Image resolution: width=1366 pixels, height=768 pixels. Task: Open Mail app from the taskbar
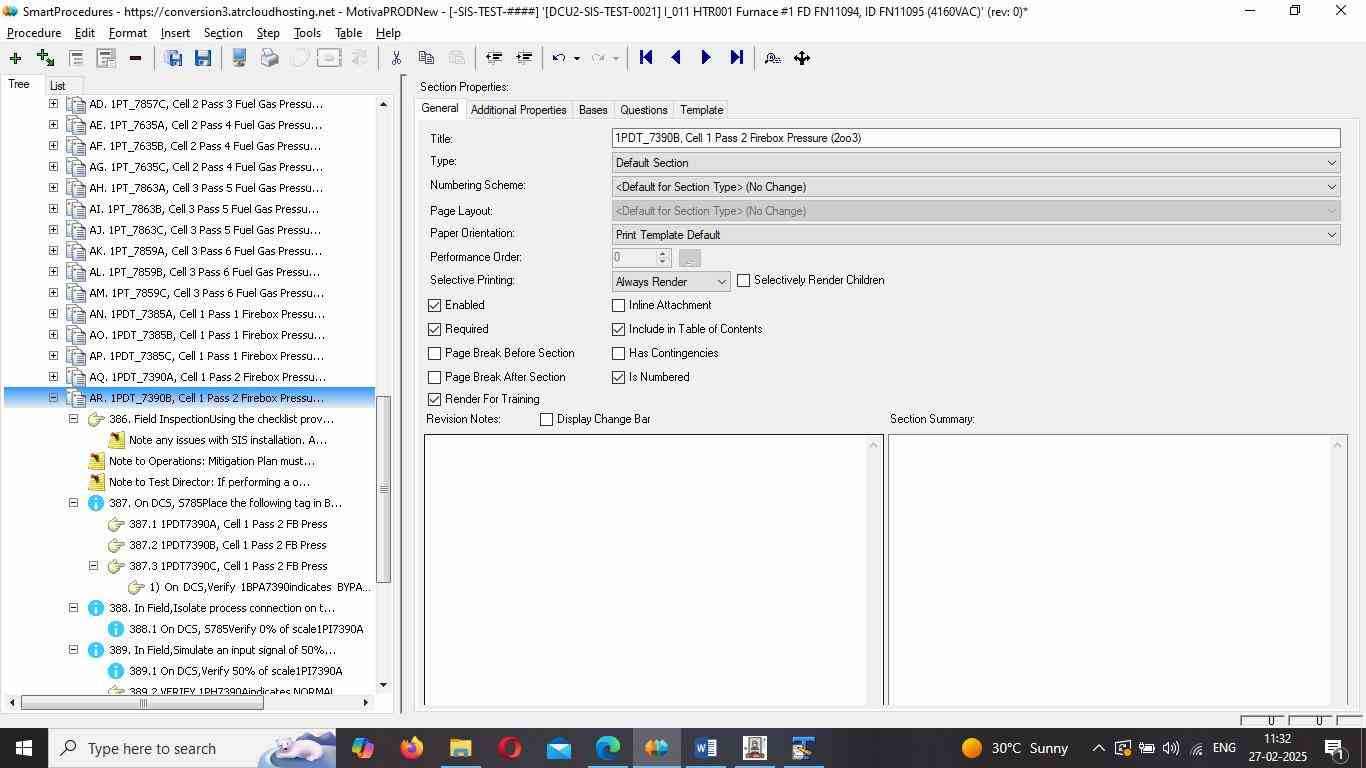559,748
